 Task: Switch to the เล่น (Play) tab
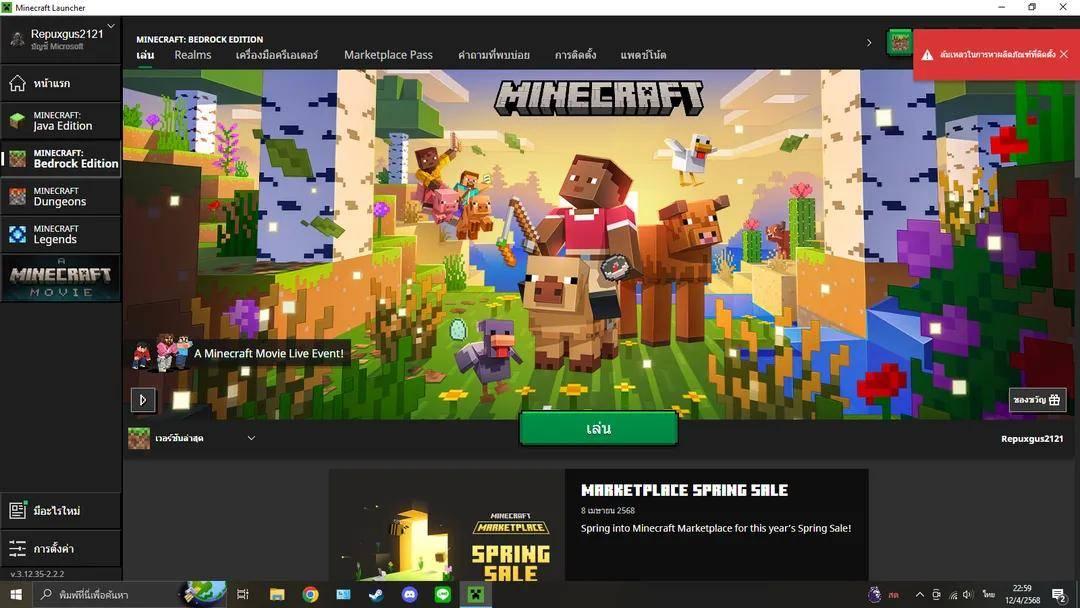[x=145, y=55]
